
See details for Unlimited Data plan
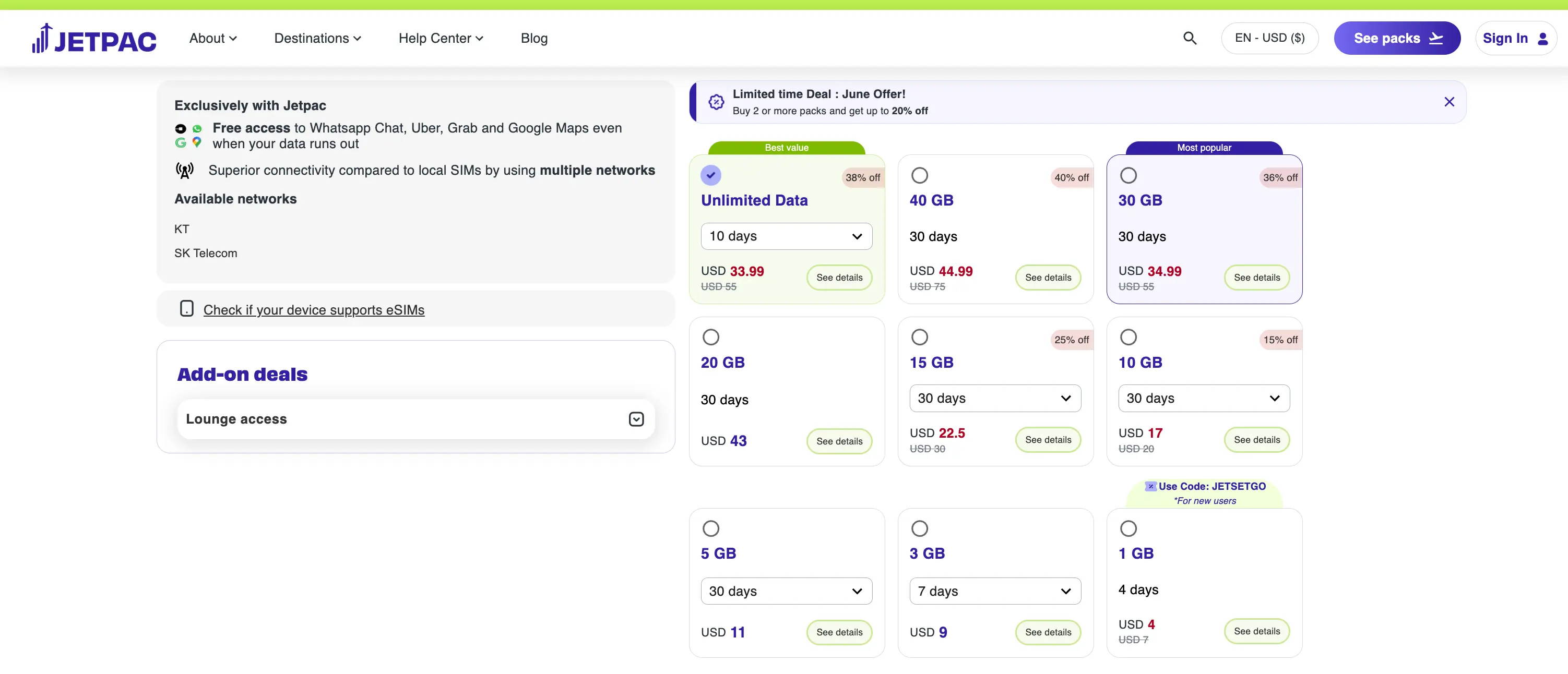click(839, 278)
